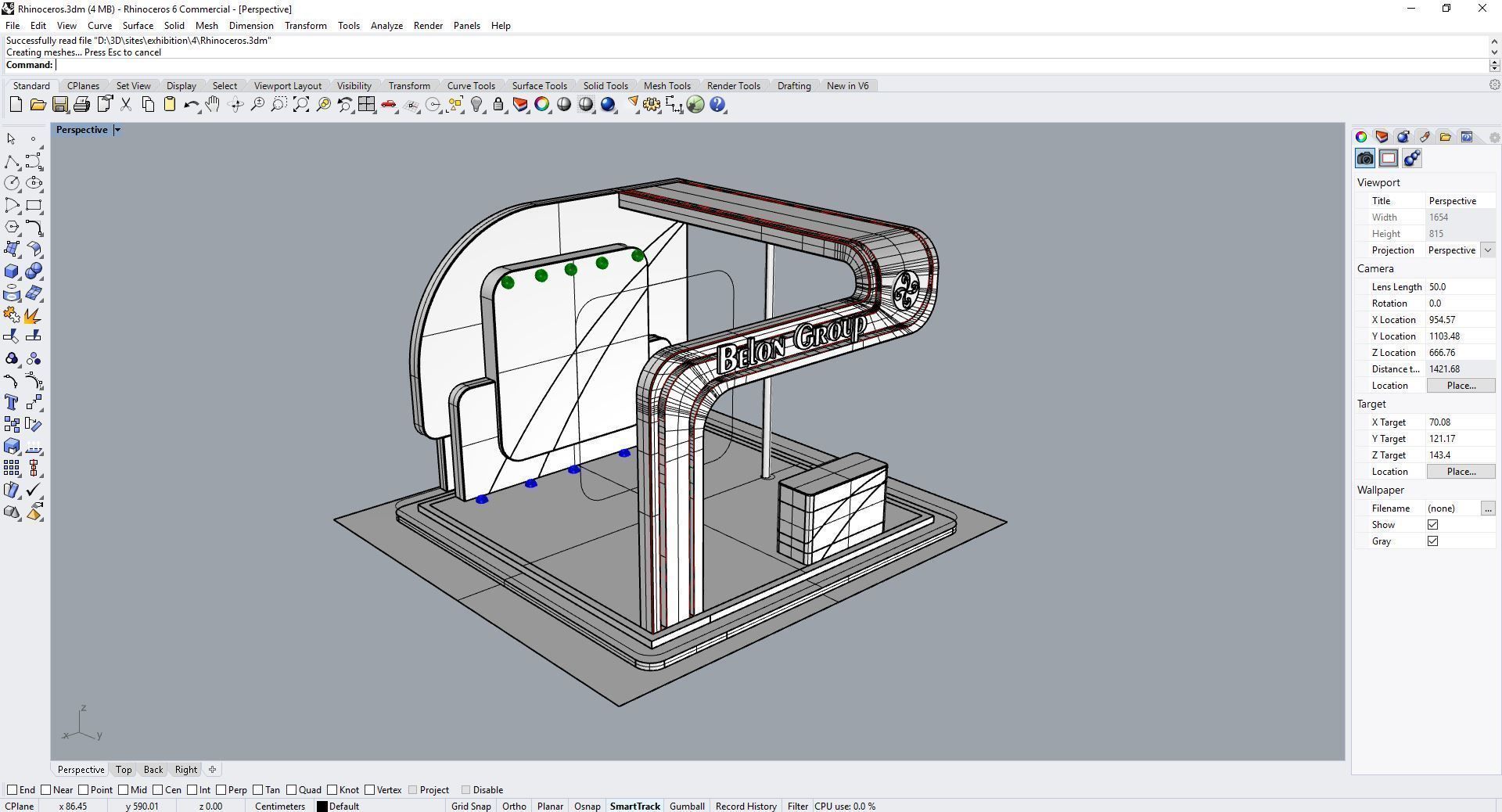Open the Dimension menu
The width and height of the screenshot is (1502, 812).
251,26
